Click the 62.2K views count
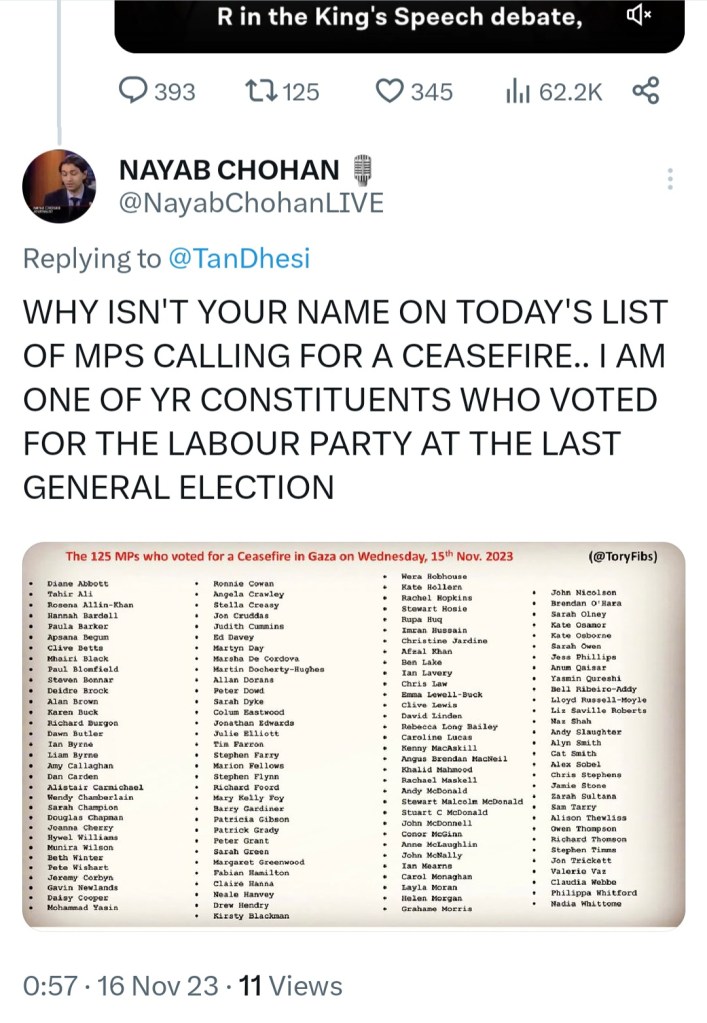Viewport: 707px width, 1023px height. (571, 92)
